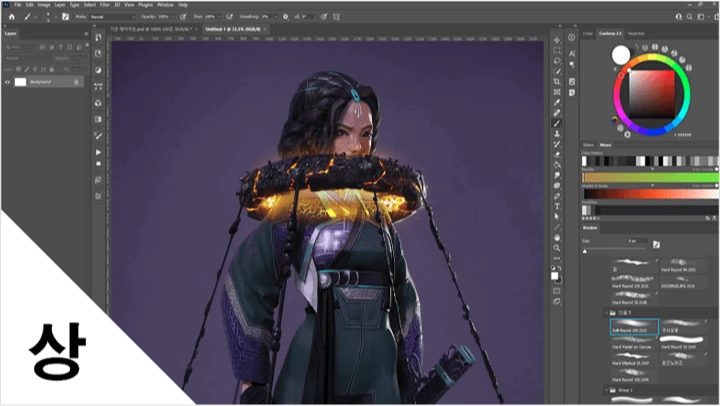Click the brush Size slider handle

point(585,251)
